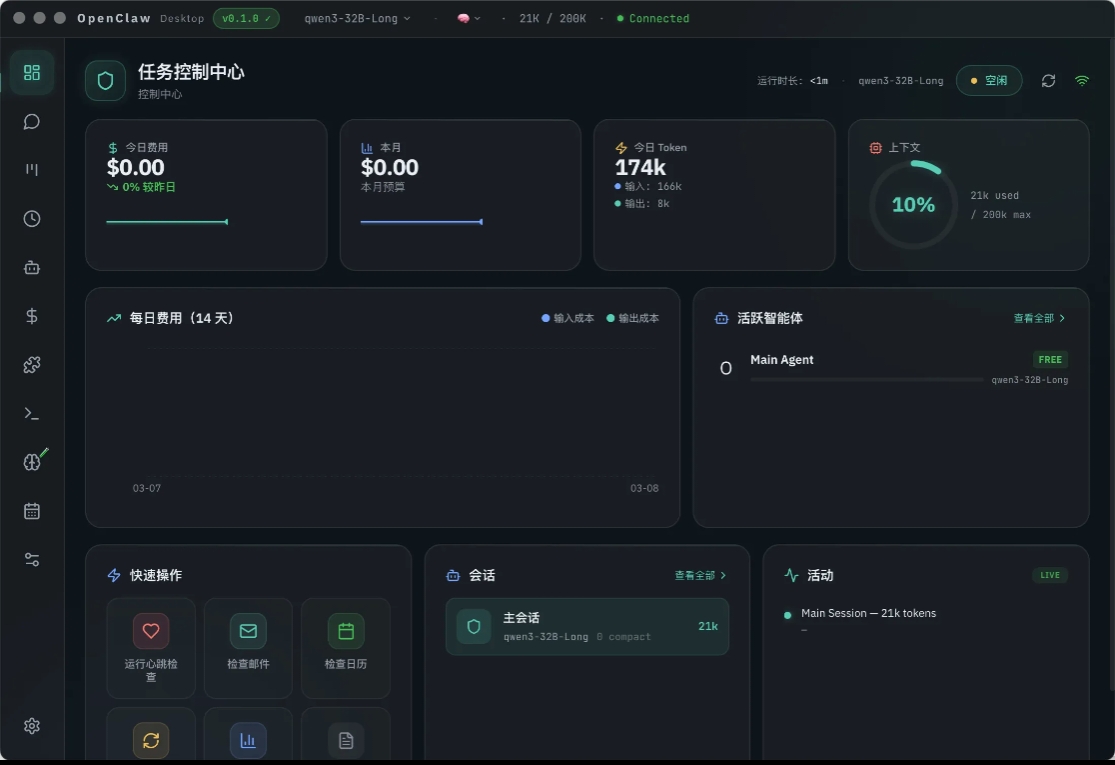Open the terminal prompt icon in sidebar
The height and width of the screenshot is (765, 1115).
click(32, 413)
